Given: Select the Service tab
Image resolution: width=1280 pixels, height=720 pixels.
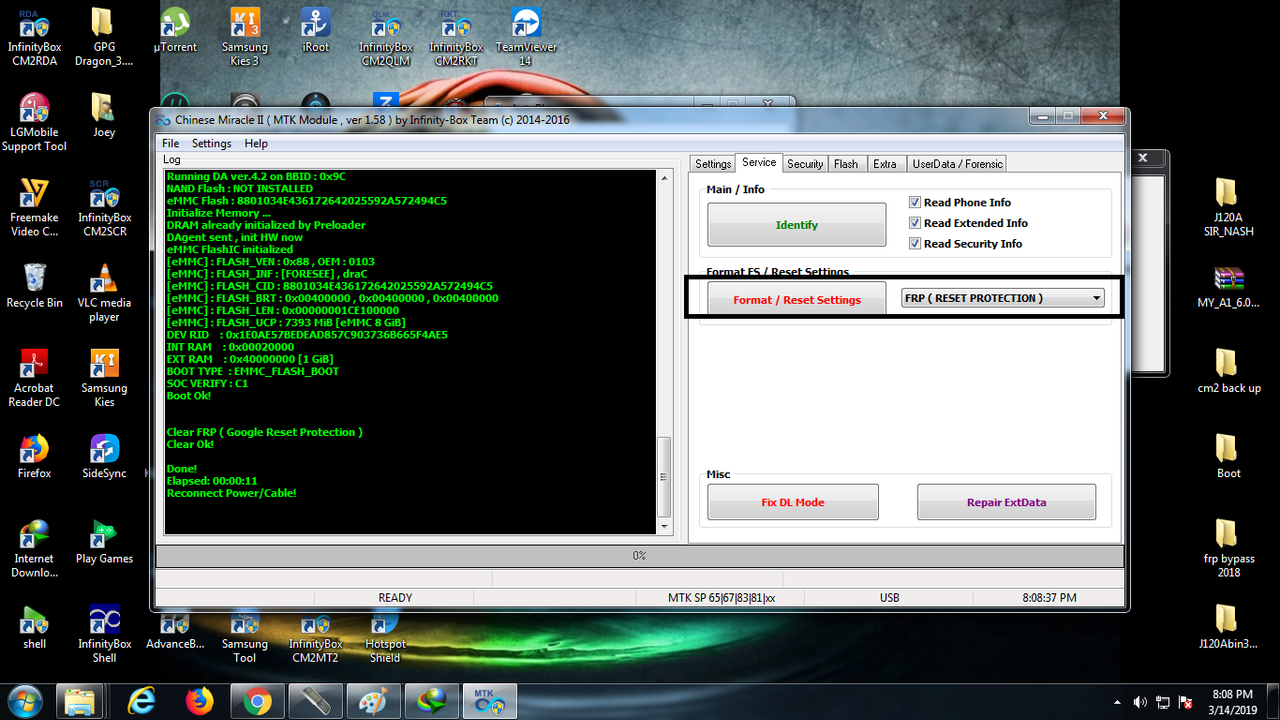Looking at the screenshot, I should point(759,162).
